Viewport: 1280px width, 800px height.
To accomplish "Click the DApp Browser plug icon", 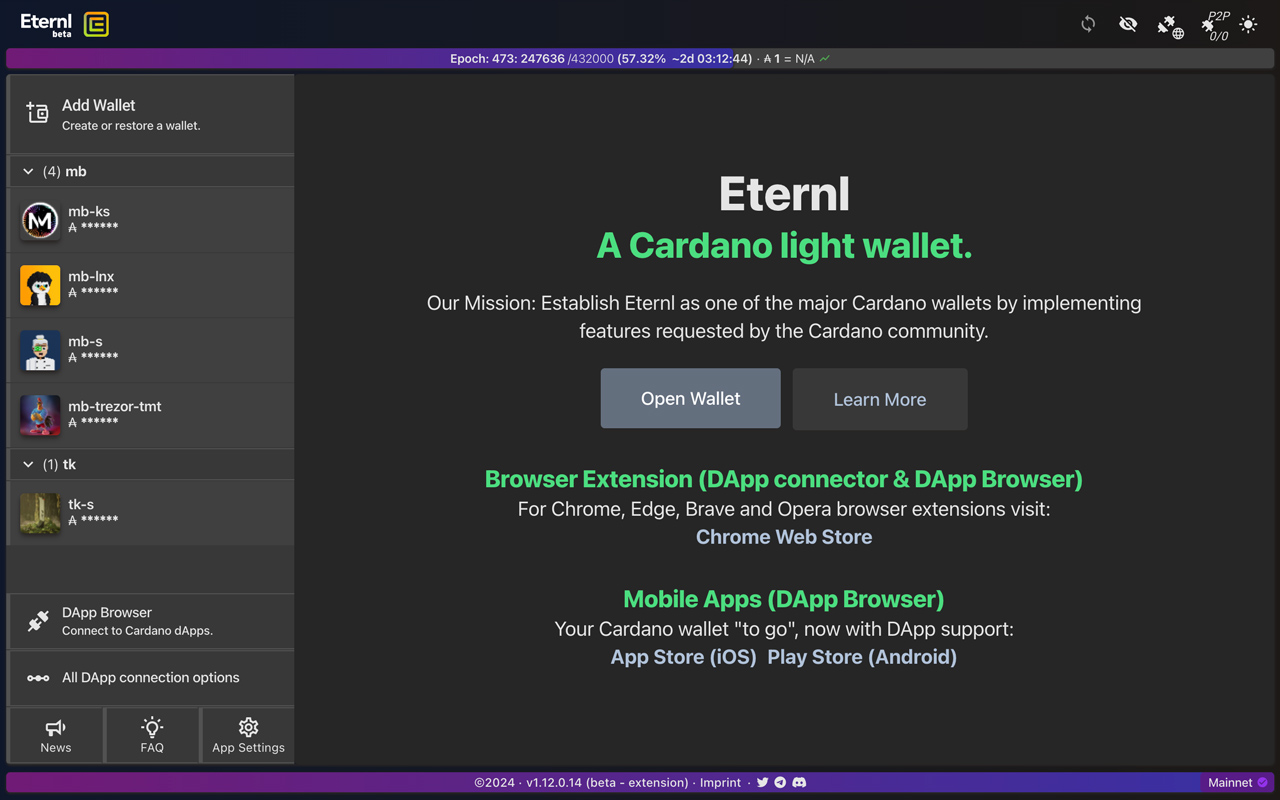I will tap(38, 621).
